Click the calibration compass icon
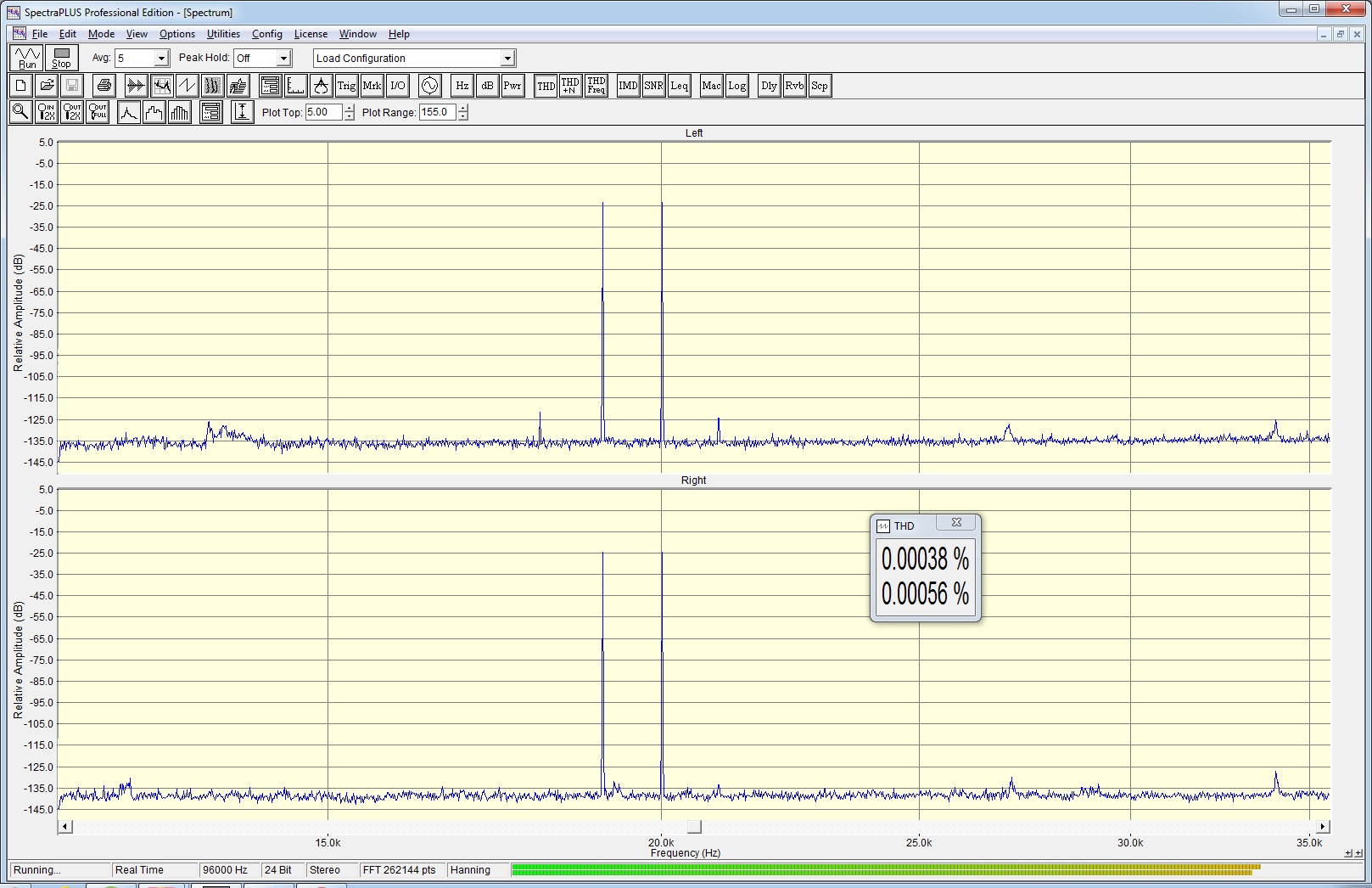The image size is (1372, 888). (321, 86)
